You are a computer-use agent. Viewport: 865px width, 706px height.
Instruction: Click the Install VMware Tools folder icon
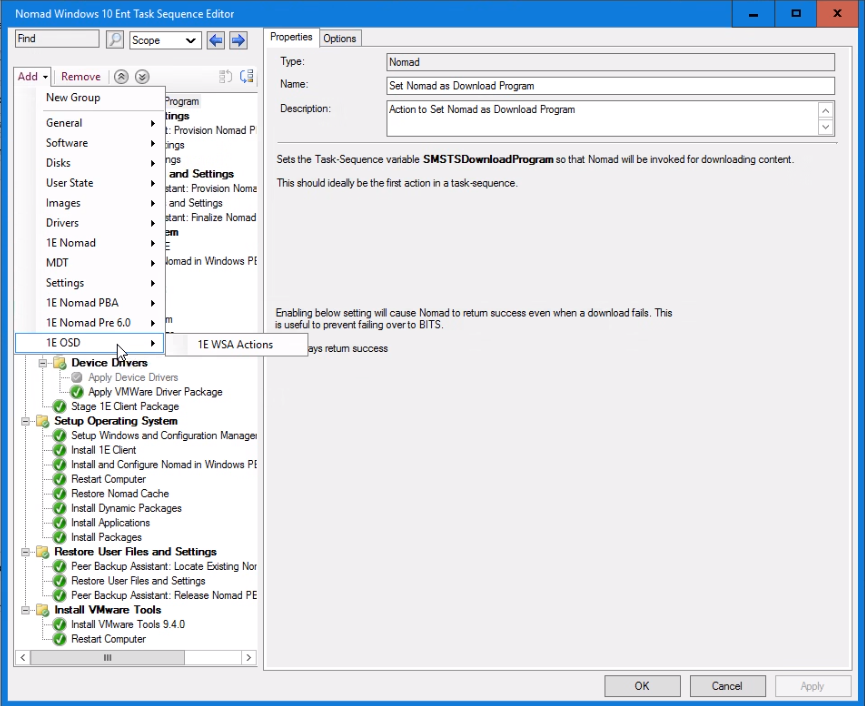tap(42, 610)
